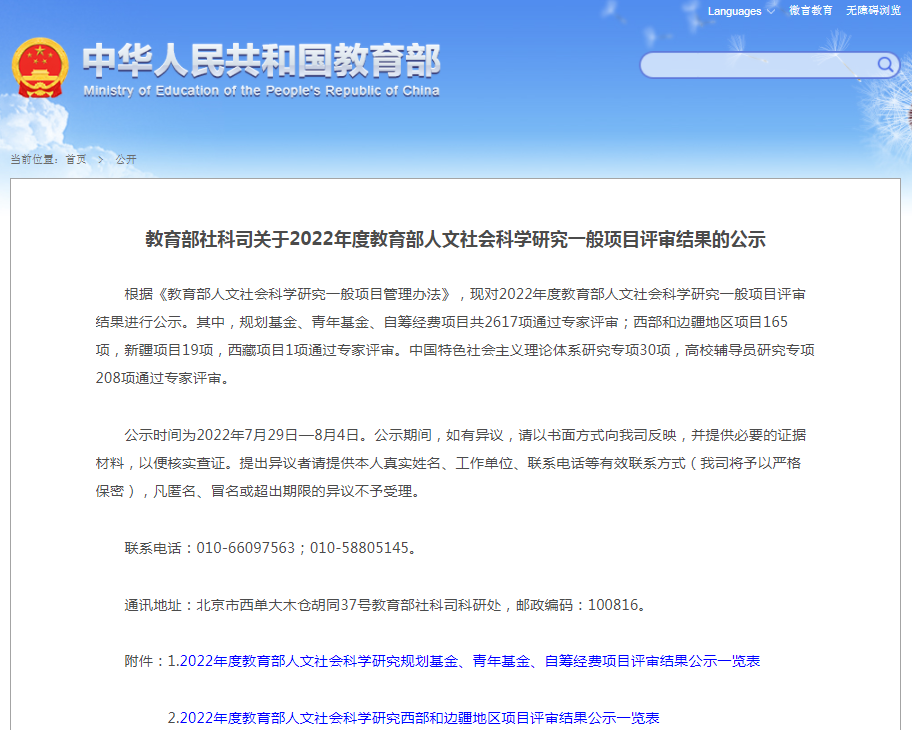The image size is (912, 730).
Task: Open attachment 1 规划基金 results list
Action: pyautogui.click(x=470, y=661)
